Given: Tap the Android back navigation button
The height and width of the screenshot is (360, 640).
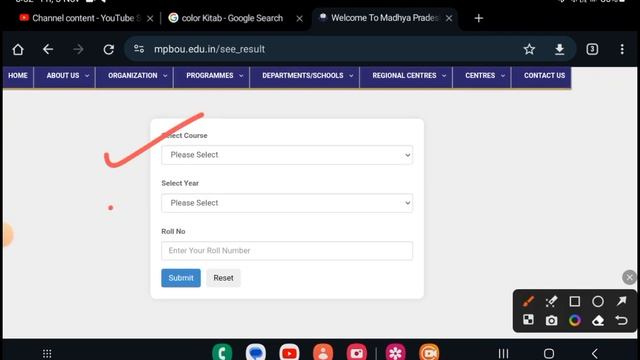Looking at the screenshot, I should [595, 353].
